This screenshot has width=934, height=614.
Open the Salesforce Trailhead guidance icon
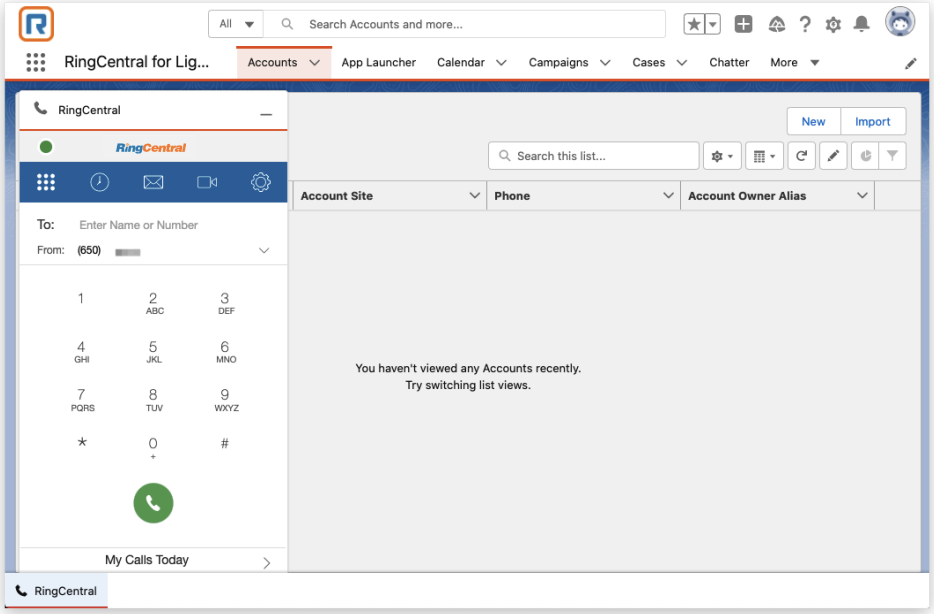click(777, 24)
